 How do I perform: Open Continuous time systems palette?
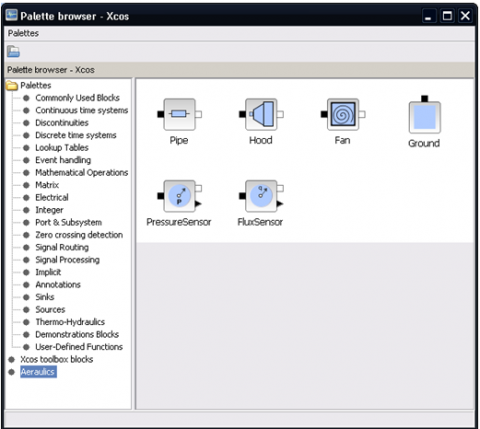point(82,110)
